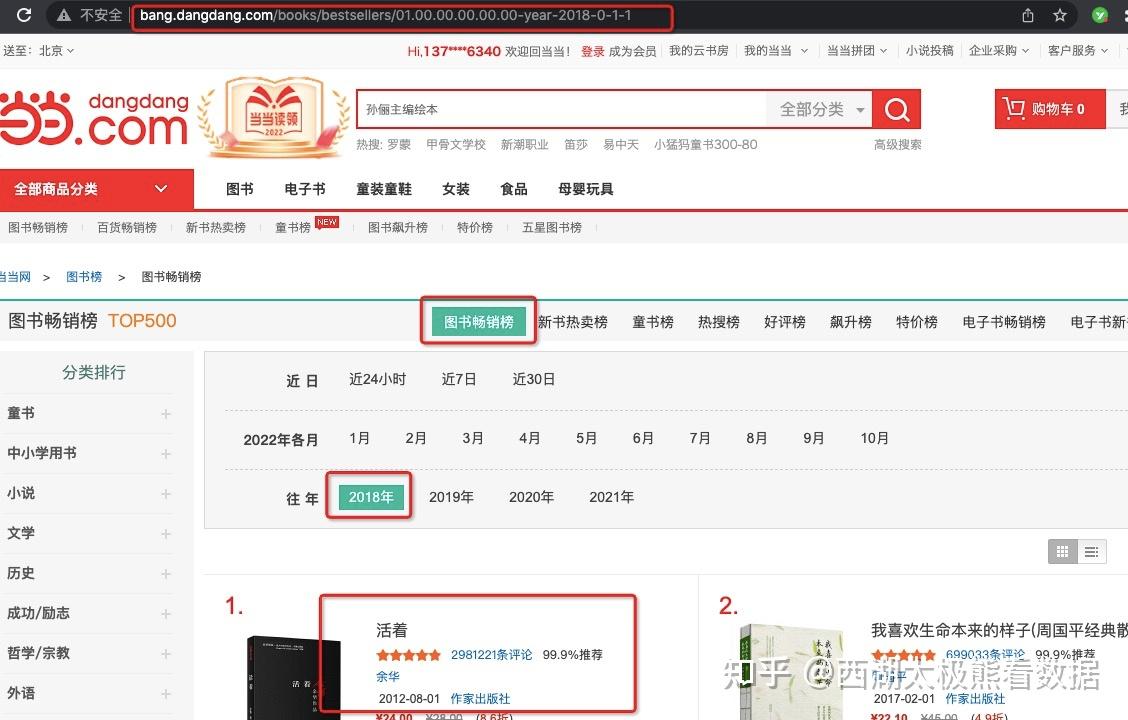This screenshot has width=1128, height=720.
Task: Open the 电子书 navigation menu item
Action: pos(306,188)
